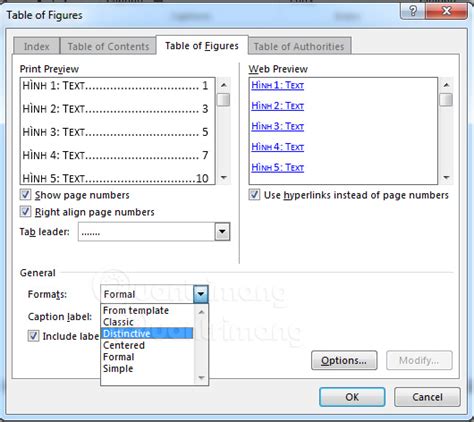Open the Hình 1: Text web preview link
The image size is (474, 422).
click(x=277, y=85)
